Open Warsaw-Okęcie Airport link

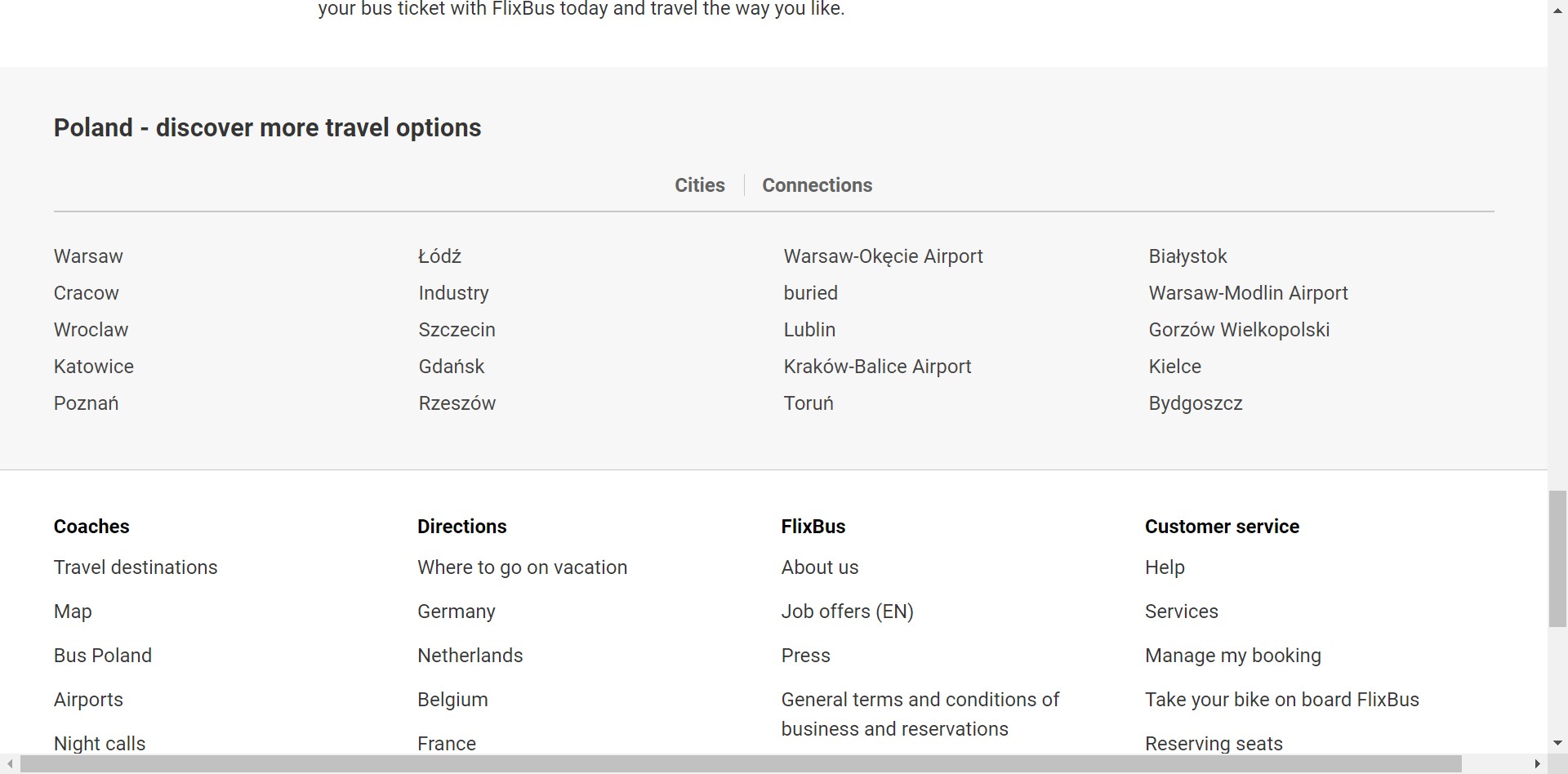pyautogui.click(x=883, y=256)
